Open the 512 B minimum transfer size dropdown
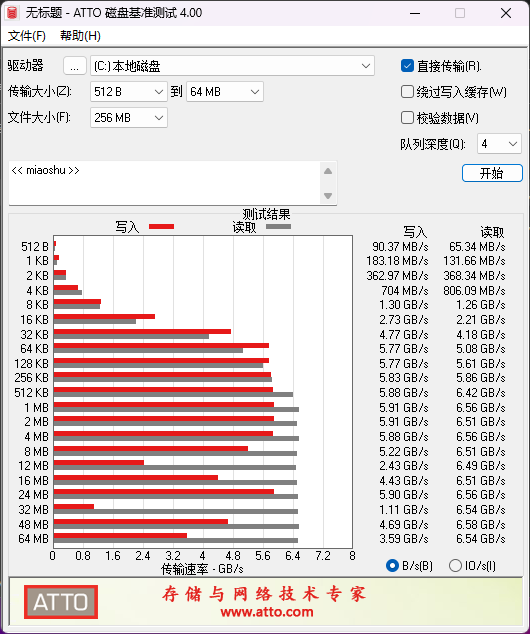This screenshot has height=634, width=530. [x=129, y=92]
